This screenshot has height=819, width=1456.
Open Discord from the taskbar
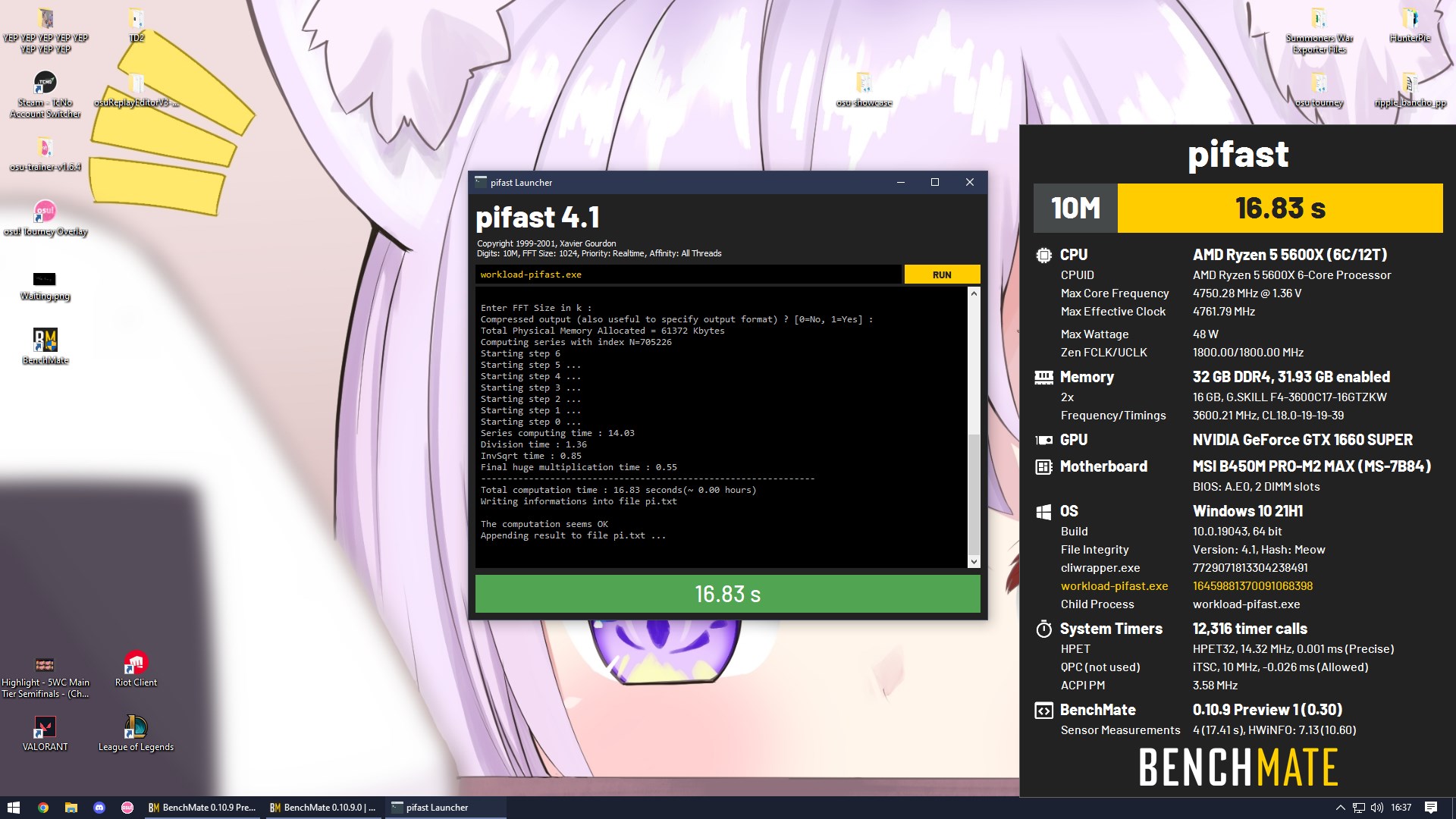point(99,808)
